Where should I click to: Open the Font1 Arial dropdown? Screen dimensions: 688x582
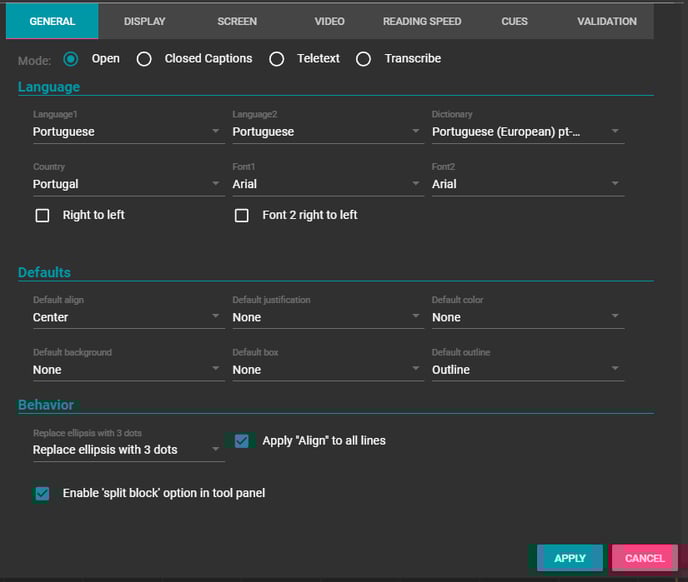click(x=327, y=184)
